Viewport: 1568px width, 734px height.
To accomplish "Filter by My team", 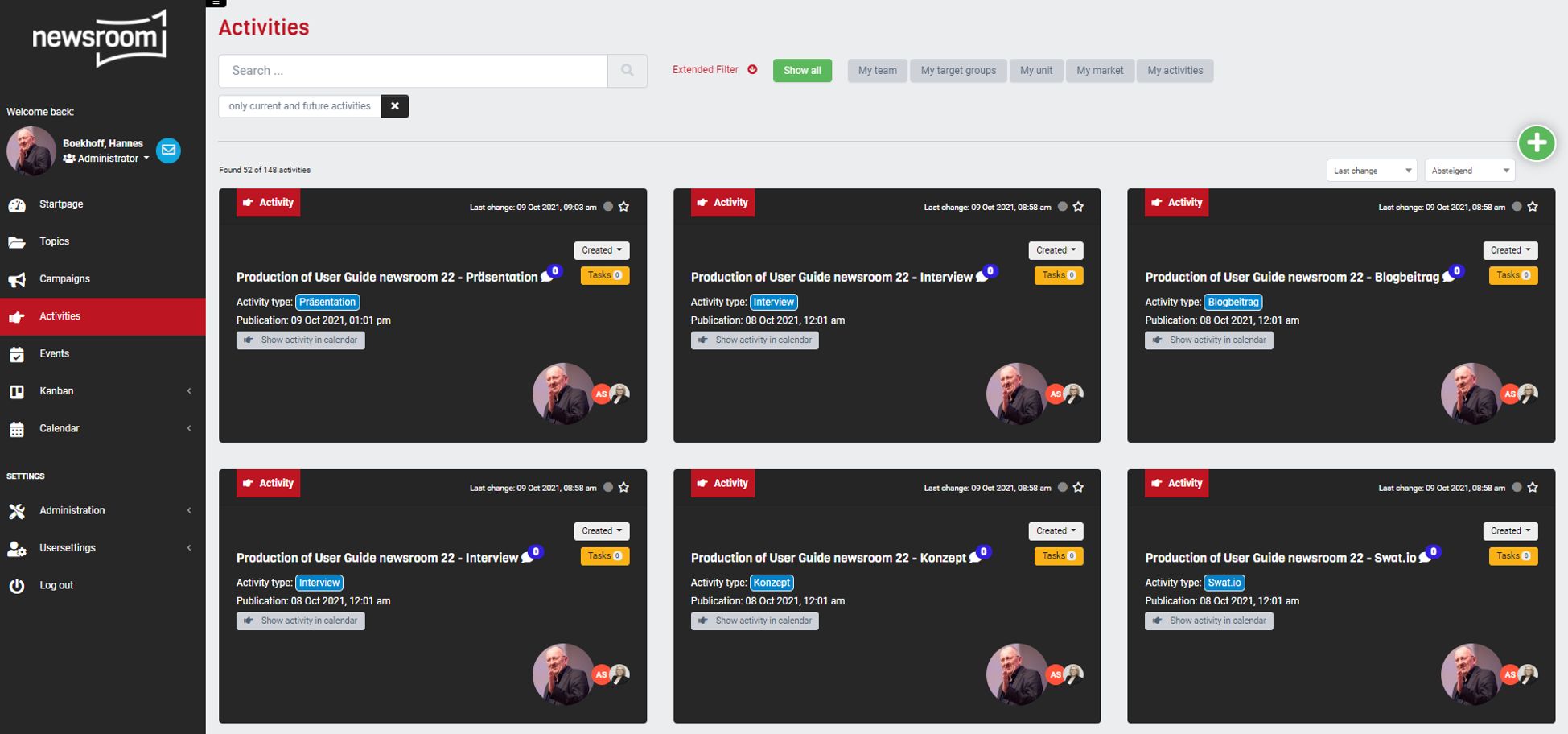I will click(x=877, y=71).
